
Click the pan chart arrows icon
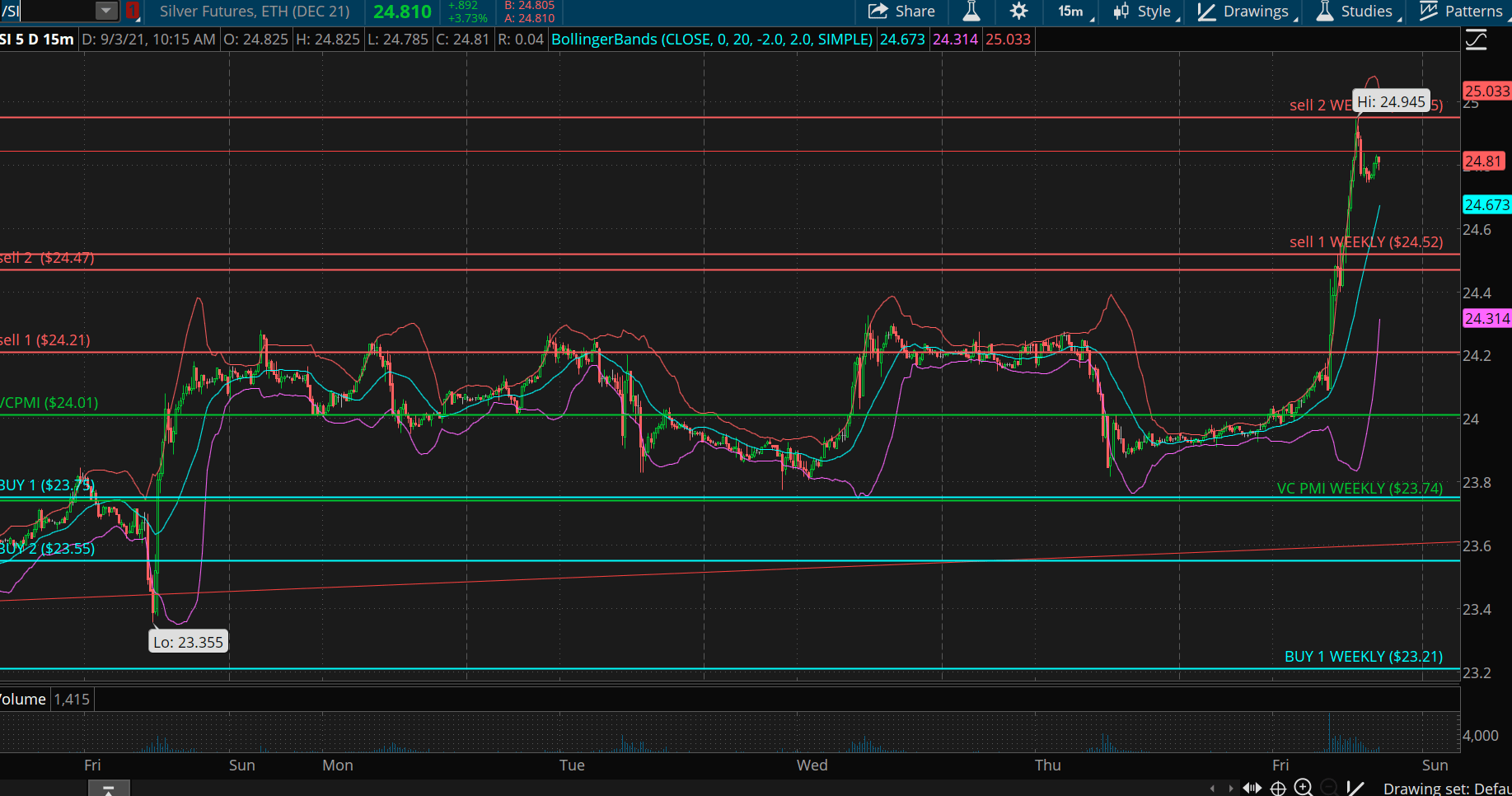coord(1252,789)
